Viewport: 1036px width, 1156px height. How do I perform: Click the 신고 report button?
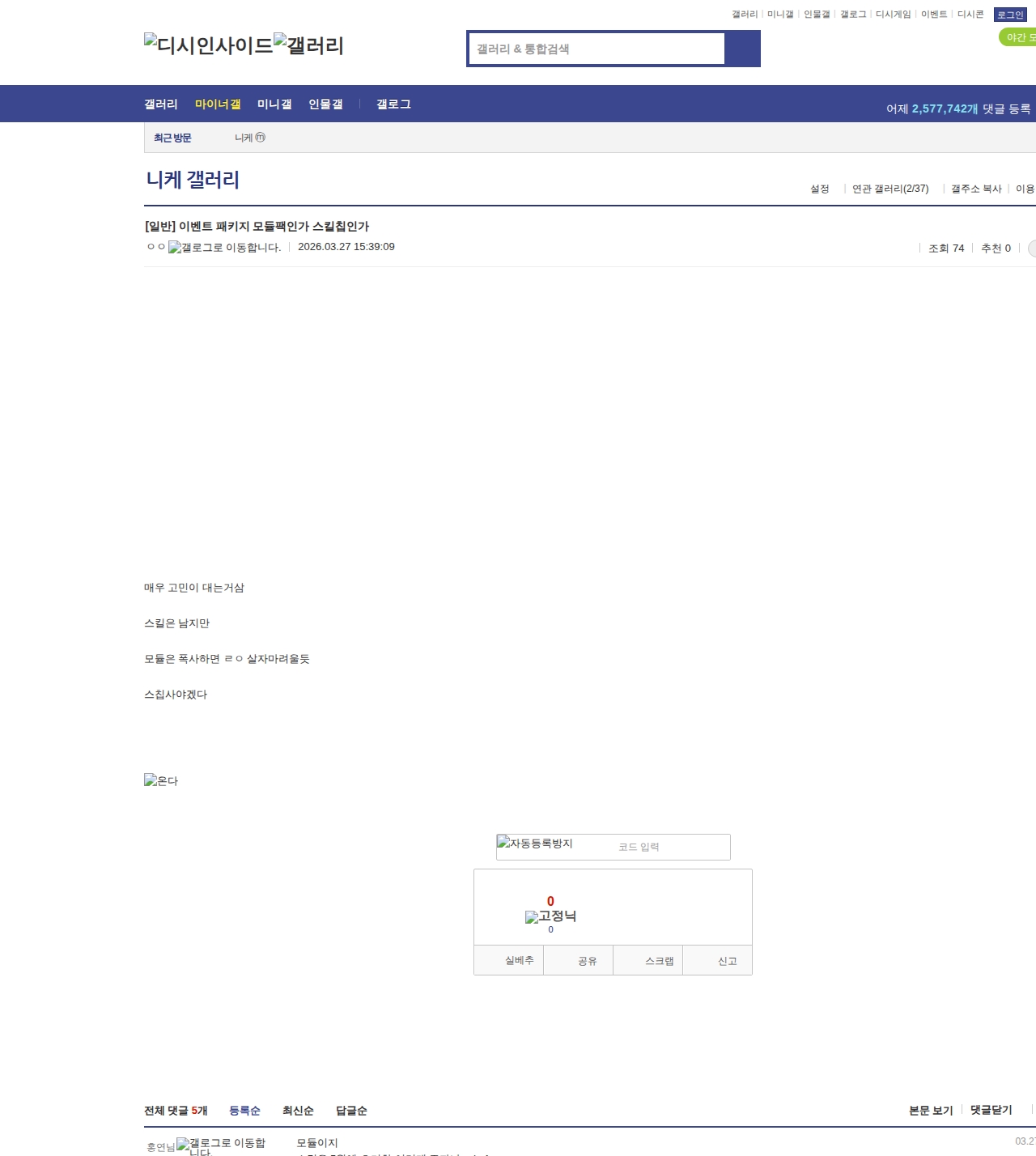click(x=727, y=961)
